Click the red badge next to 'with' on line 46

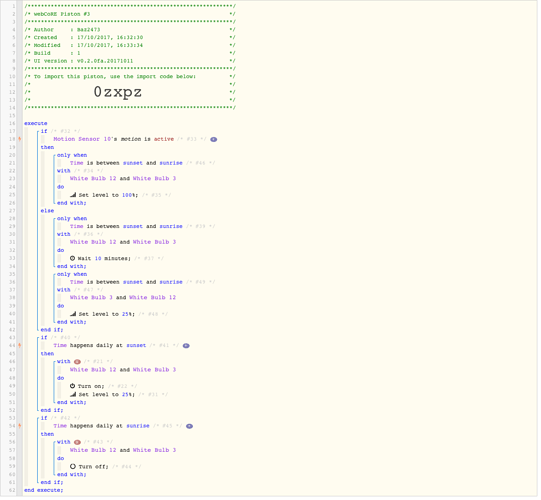[x=78, y=363]
